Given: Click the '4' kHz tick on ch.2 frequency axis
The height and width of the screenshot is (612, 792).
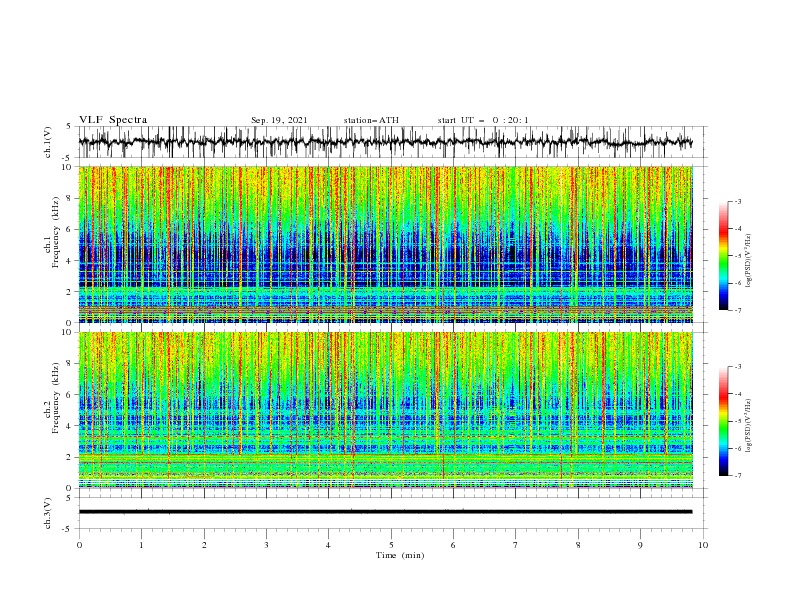Looking at the screenshot, I should (x=70, y=426).
